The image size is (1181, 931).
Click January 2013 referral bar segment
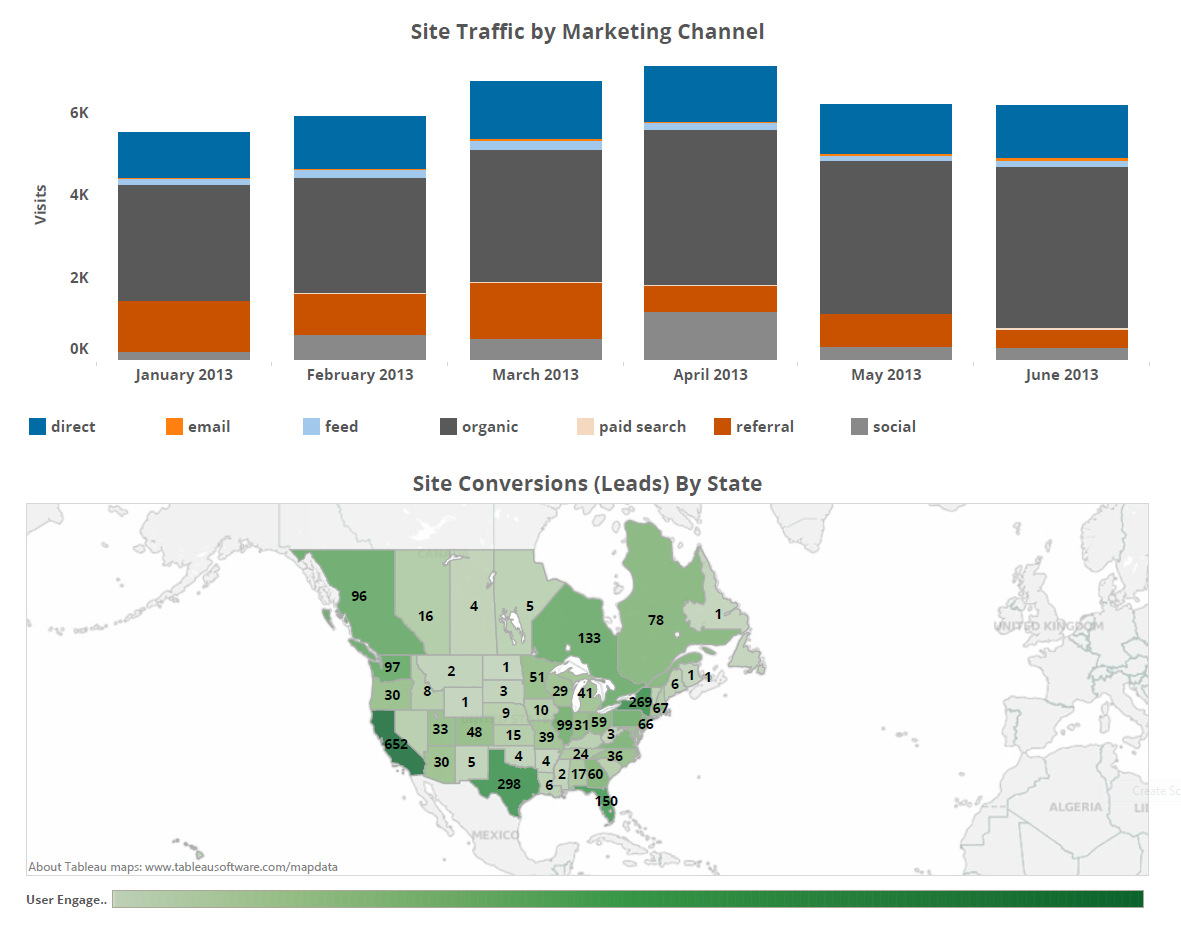pos(184,326)
